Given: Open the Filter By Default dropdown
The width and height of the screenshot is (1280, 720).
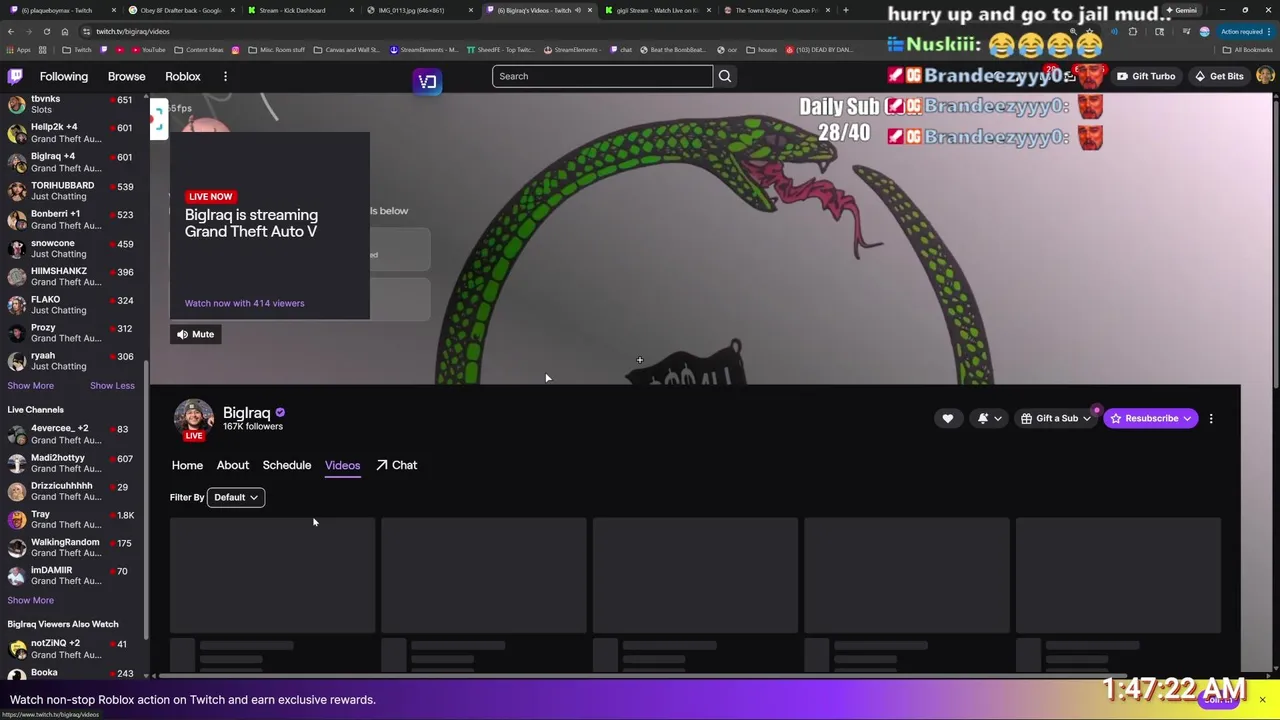Looking at the screenshot, I should click(x=236, y=497).
